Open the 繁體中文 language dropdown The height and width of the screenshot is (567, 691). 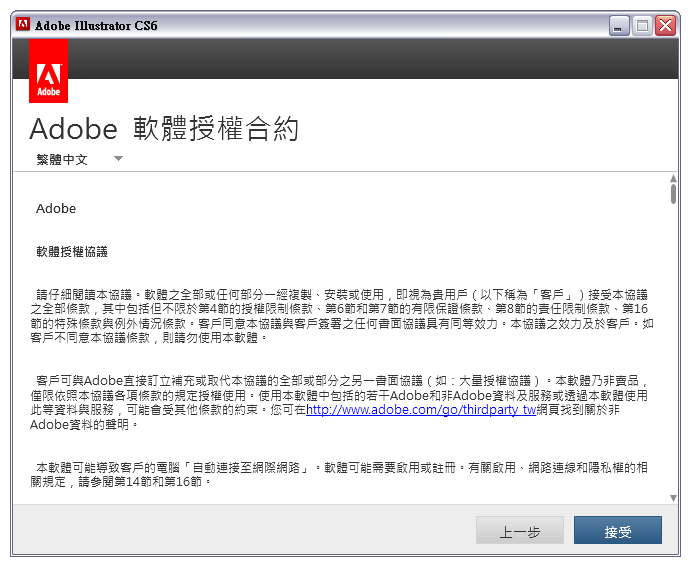79,159
